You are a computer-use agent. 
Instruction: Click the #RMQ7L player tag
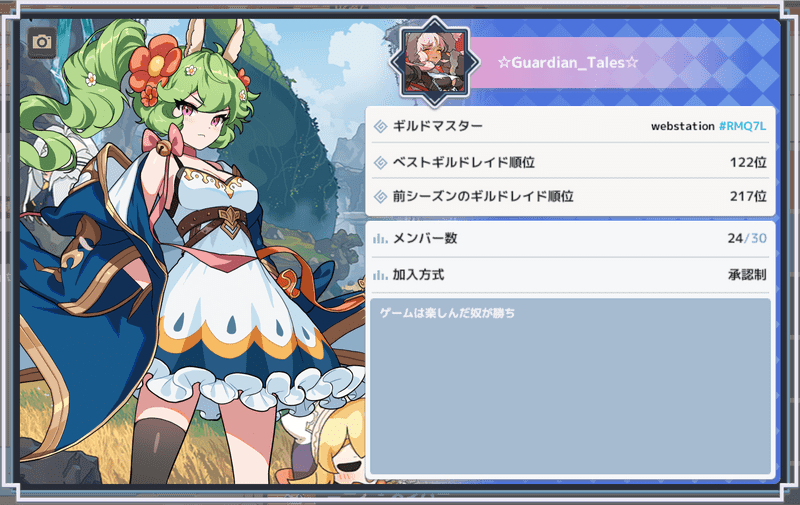pos(742,126)
